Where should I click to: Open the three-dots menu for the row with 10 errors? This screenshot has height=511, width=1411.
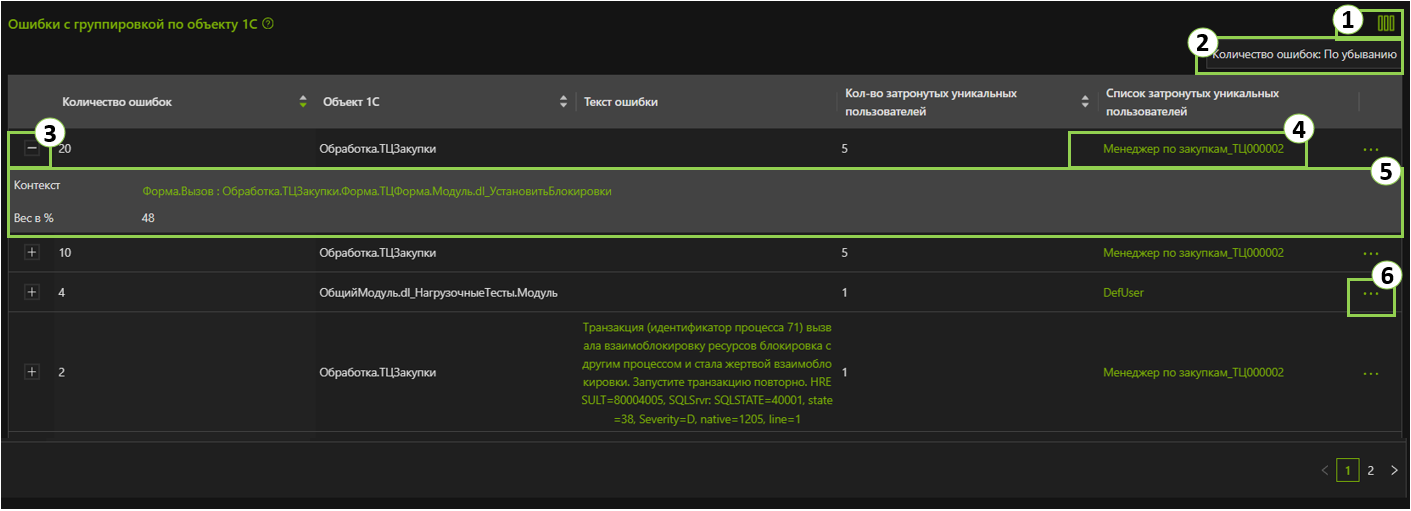(x=1370, y=253)
